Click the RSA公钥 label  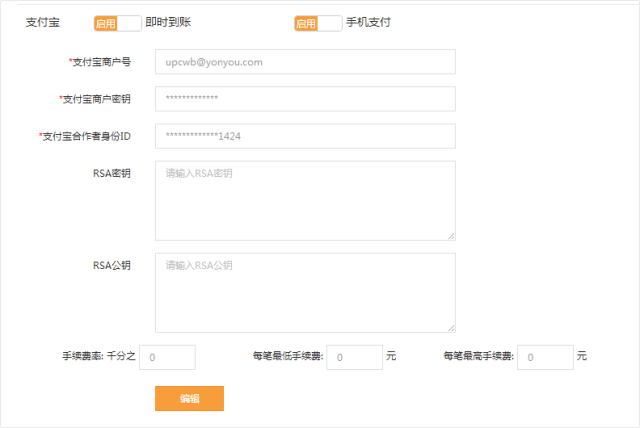112,266
